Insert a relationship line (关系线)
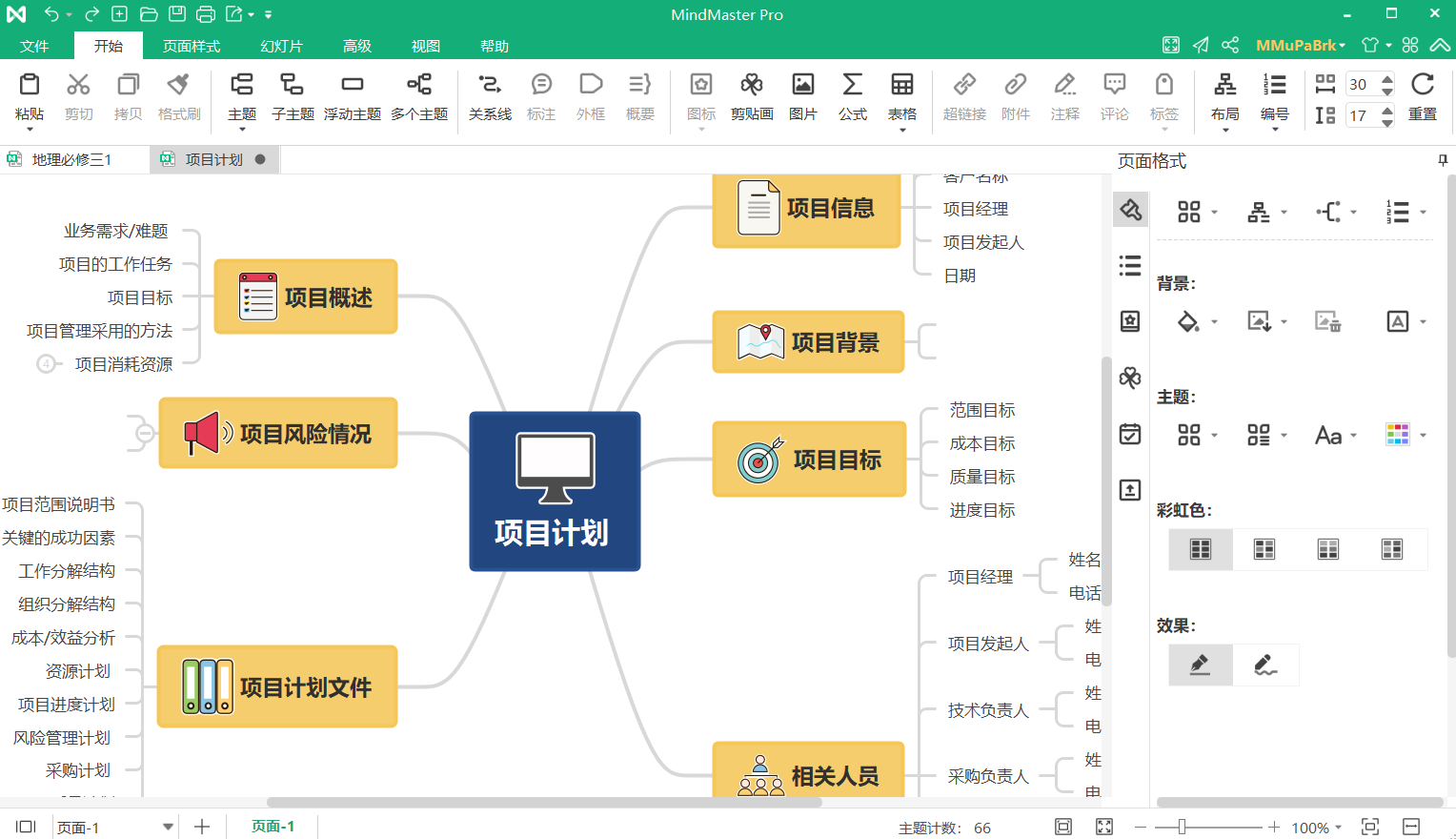The image size is (1456, 839). [490, 95]
